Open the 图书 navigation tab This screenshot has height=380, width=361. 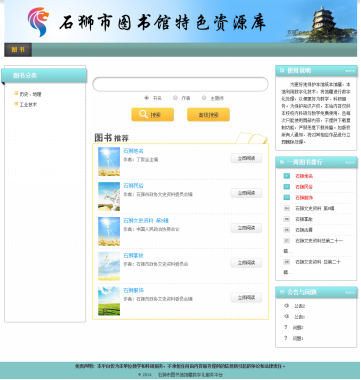click(x=18, y=50)
